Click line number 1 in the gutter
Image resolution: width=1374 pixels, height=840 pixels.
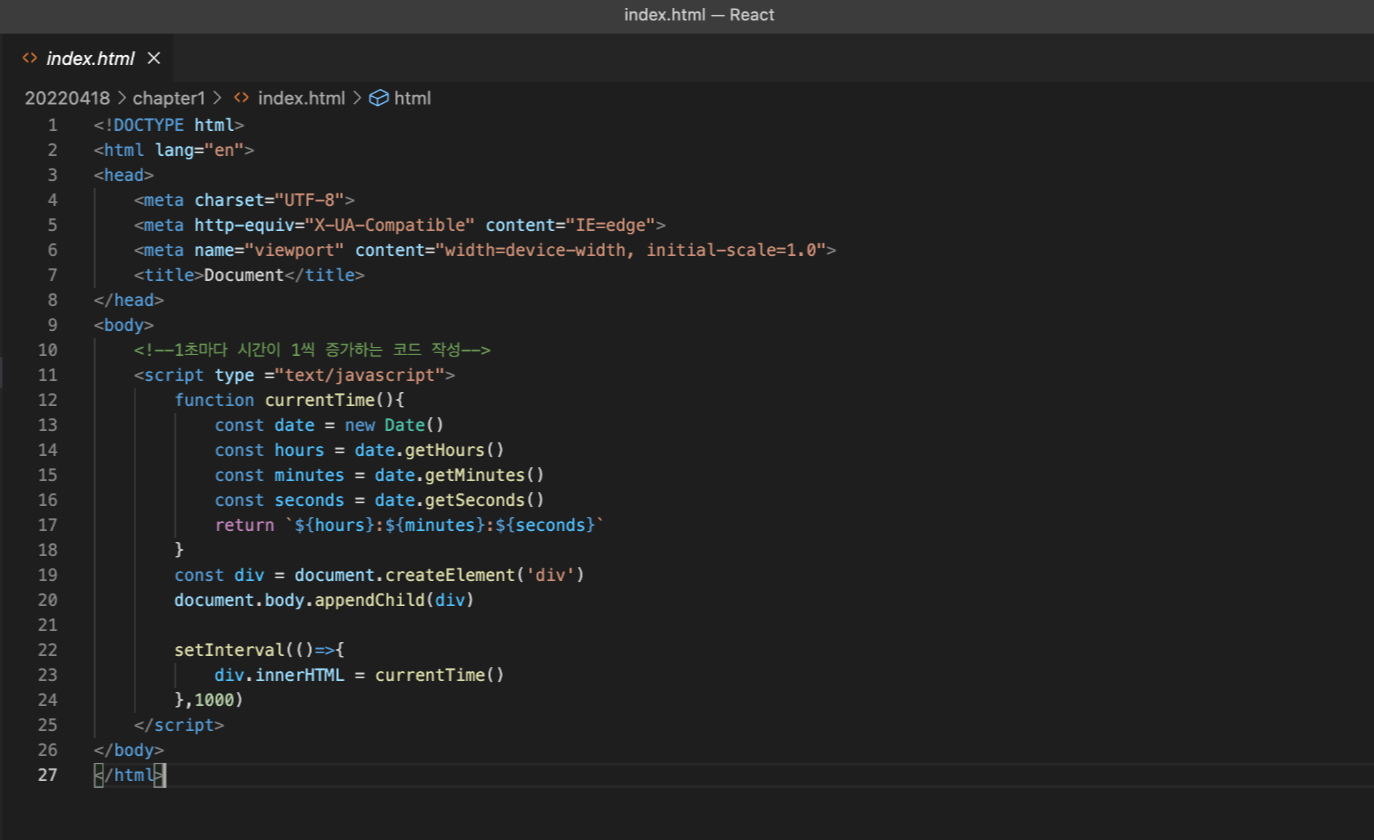click(52, 125)
